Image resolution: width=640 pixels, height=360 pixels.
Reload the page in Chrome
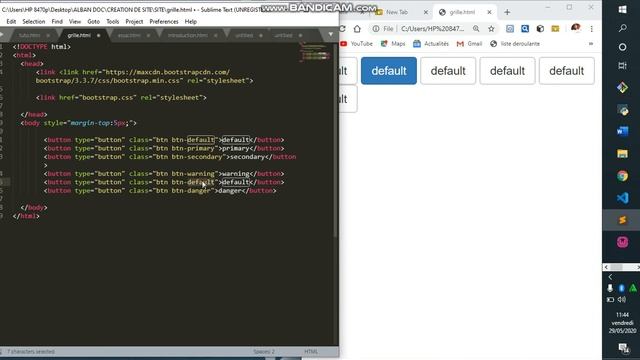342,29
